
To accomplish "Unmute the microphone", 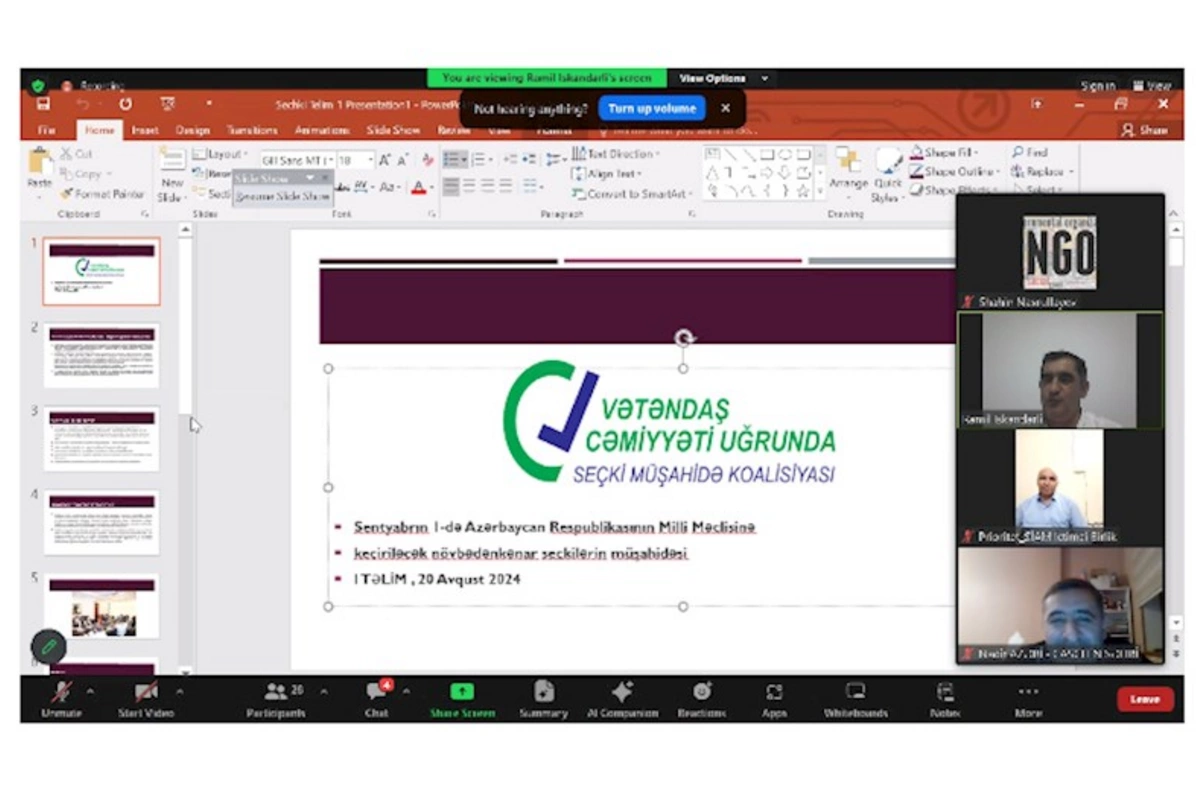I will 62,698.
